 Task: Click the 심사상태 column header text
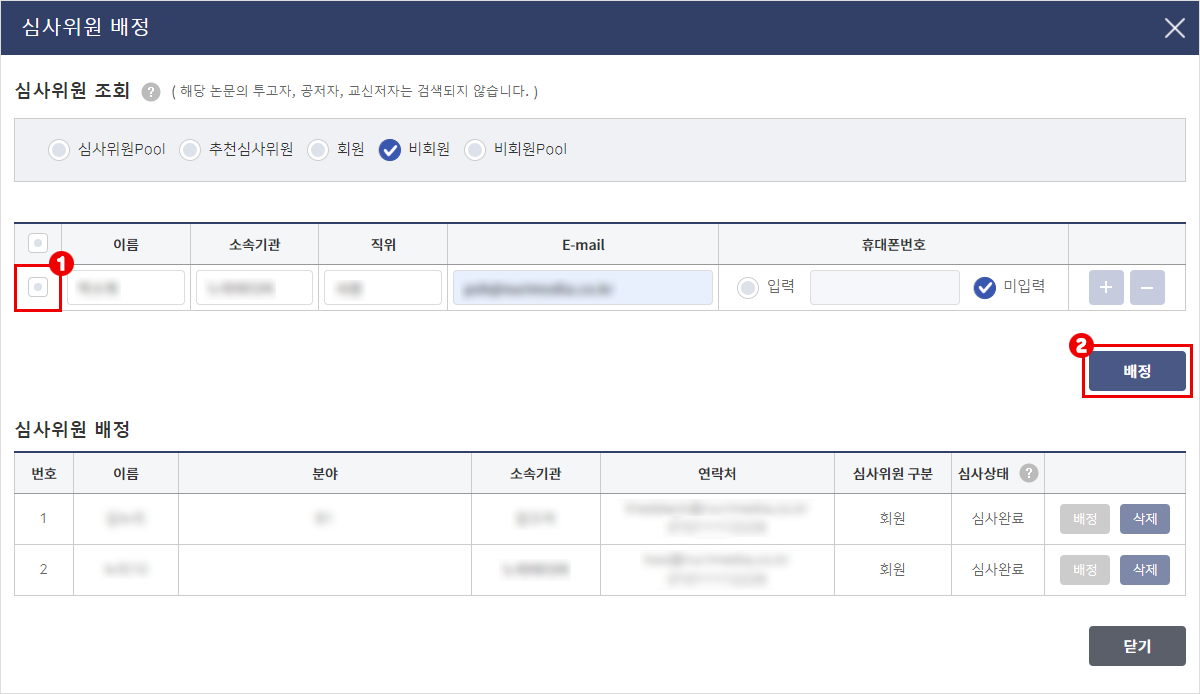click(x=983, y=473)
